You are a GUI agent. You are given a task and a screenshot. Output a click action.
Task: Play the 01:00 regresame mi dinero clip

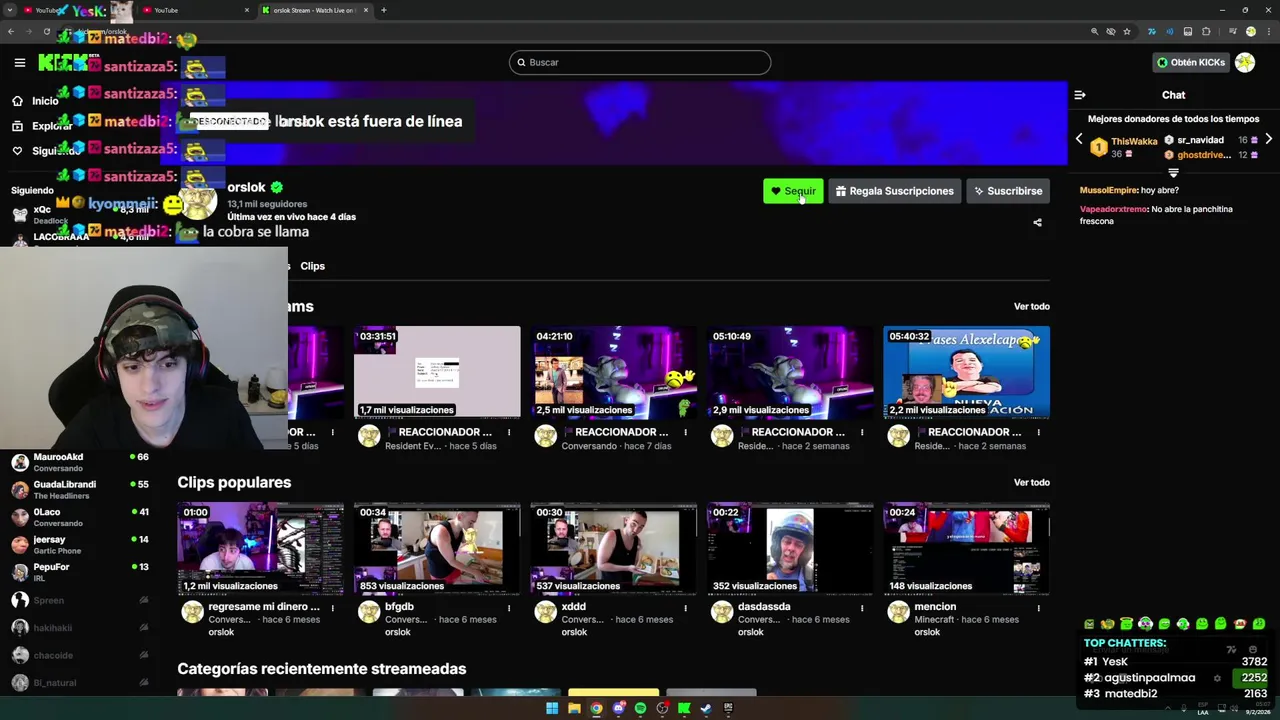pyautogui.click(x=261, y=548)
